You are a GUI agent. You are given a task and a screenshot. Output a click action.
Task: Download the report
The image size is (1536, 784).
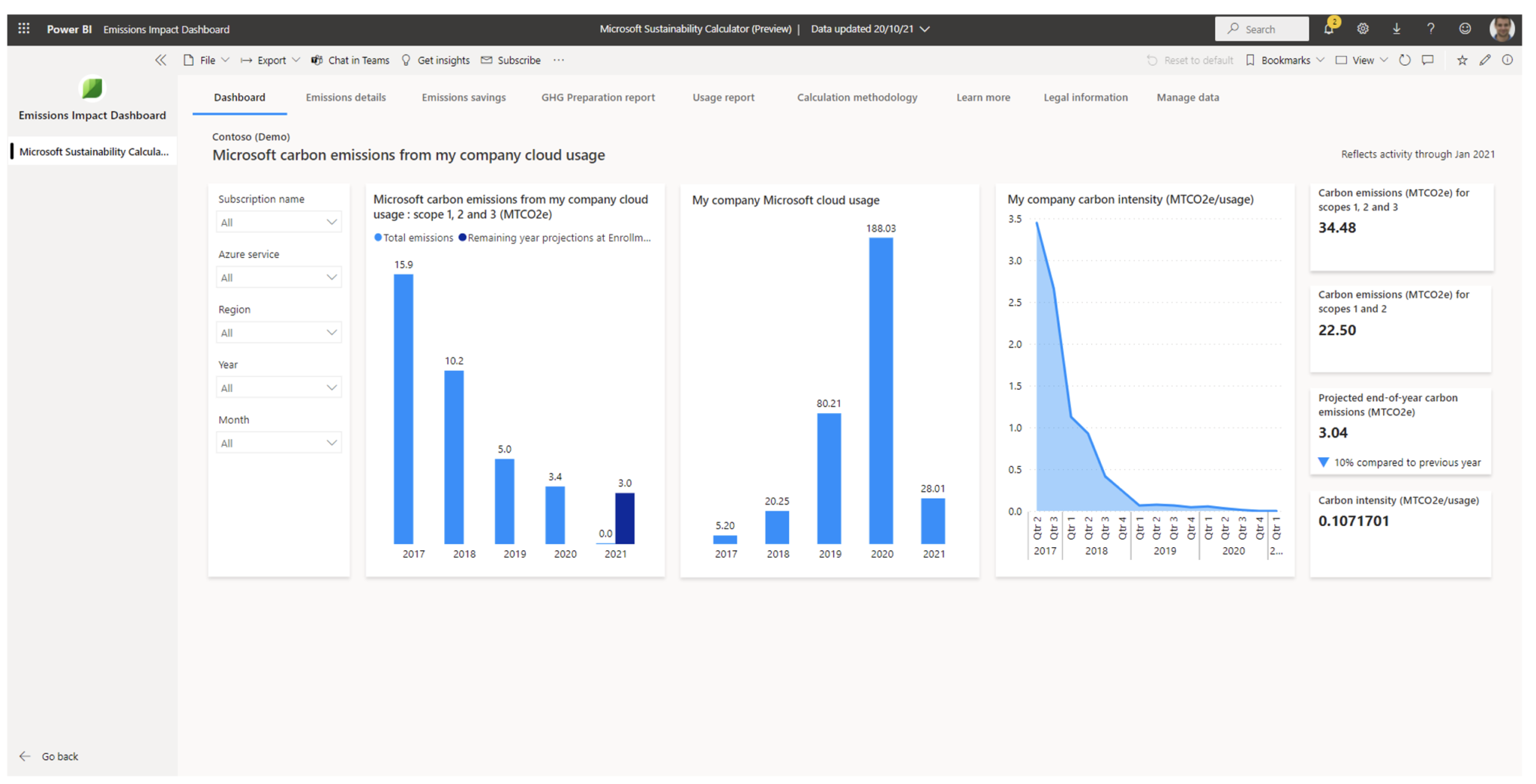click(x=1396, y=28)
